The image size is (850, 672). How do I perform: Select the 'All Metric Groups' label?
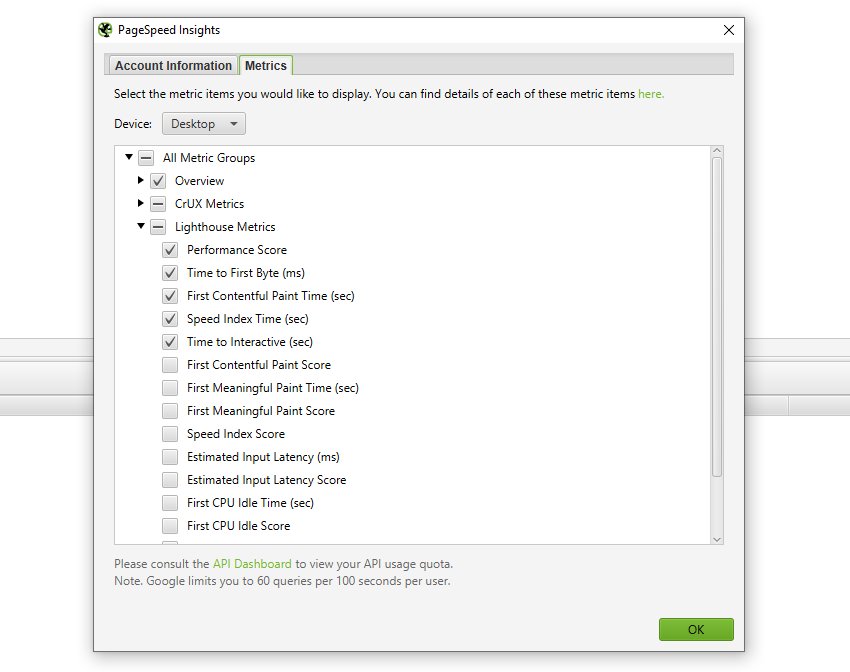(x=209, y=158)
